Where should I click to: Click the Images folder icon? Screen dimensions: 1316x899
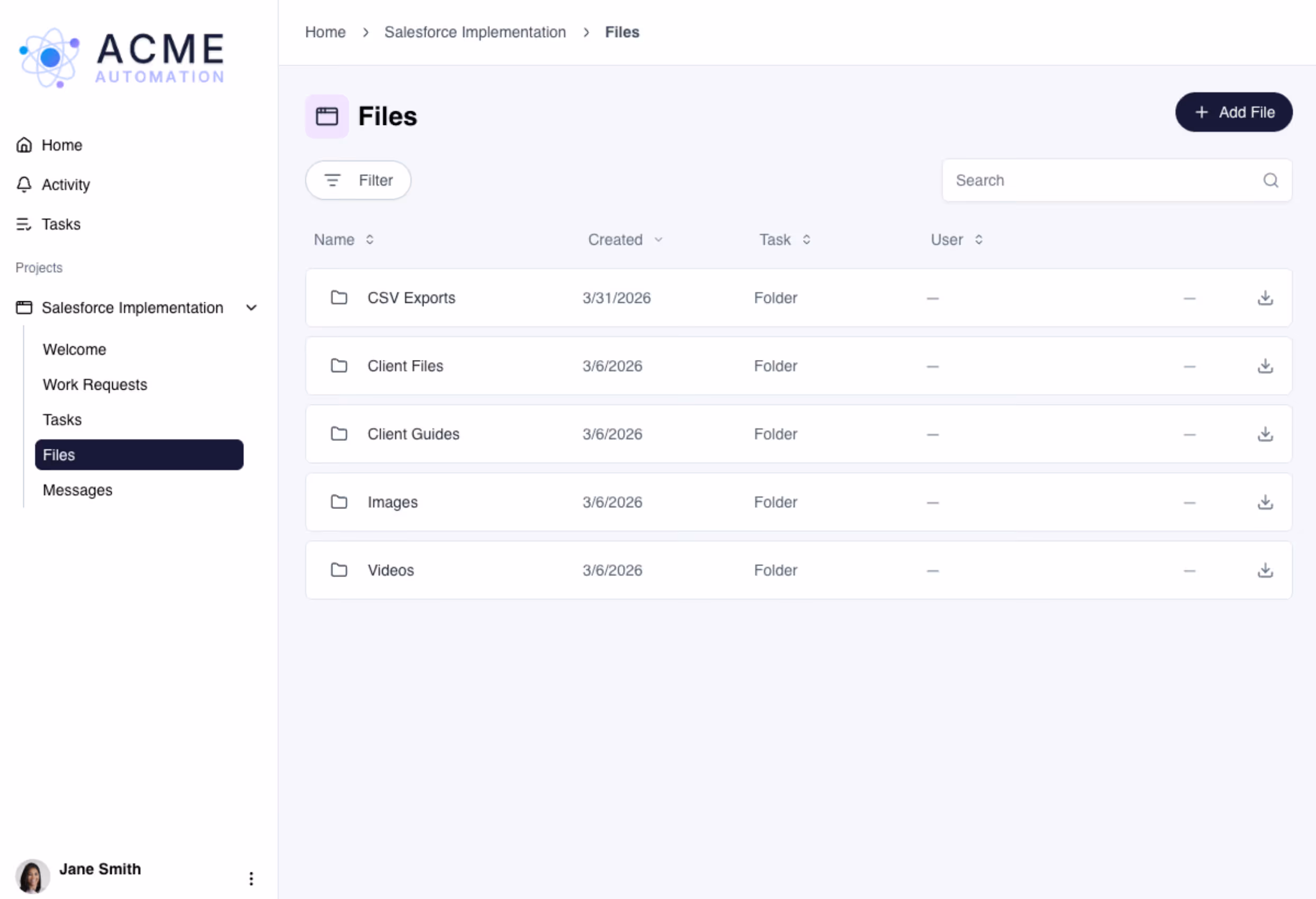(x=339, y=502)
